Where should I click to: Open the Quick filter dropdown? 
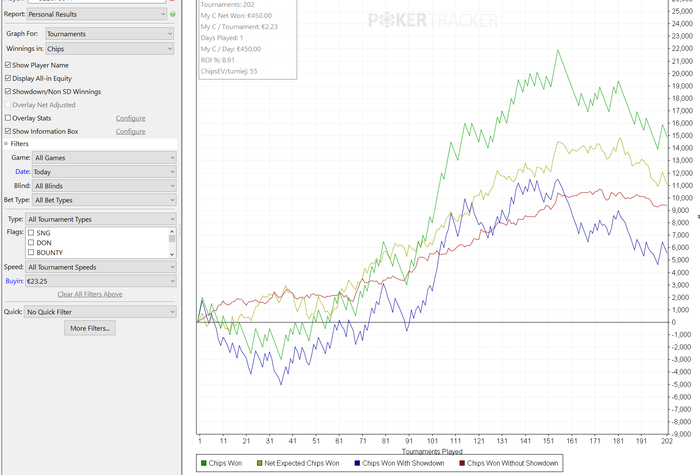(101, 312)
